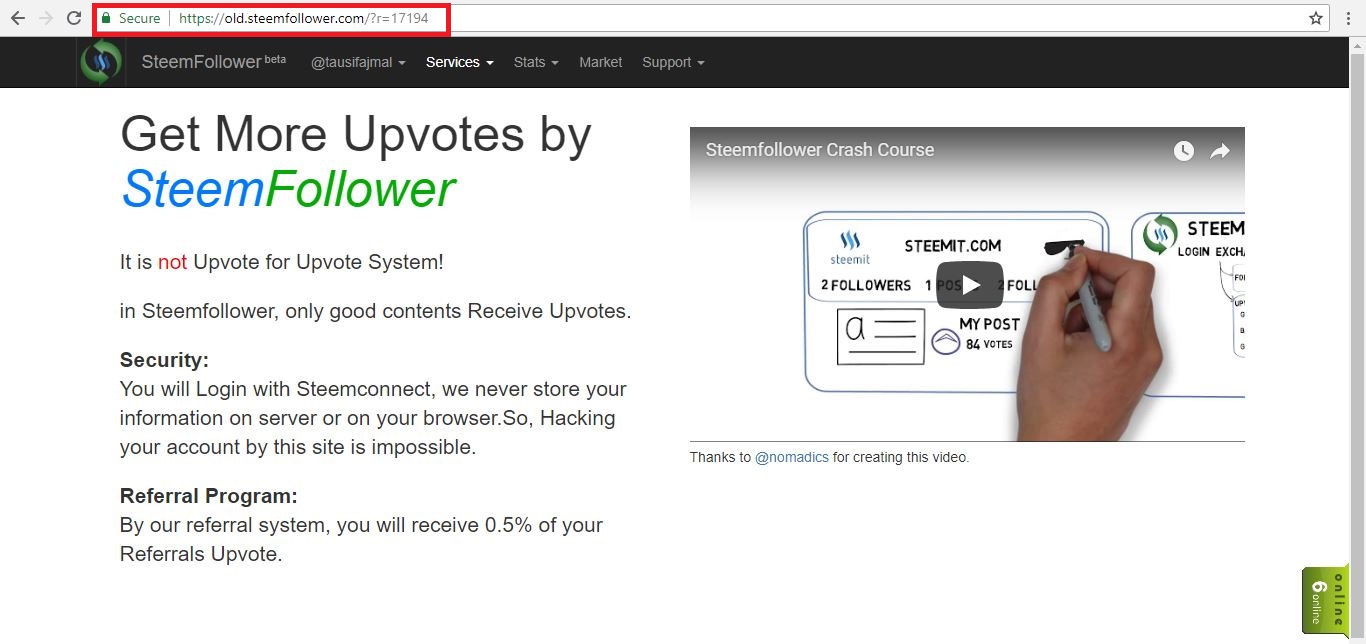Viewport: 1366px width, 644px height.
Task: Expand the Stats dropdown menu
Action: [x=536, y=62]
